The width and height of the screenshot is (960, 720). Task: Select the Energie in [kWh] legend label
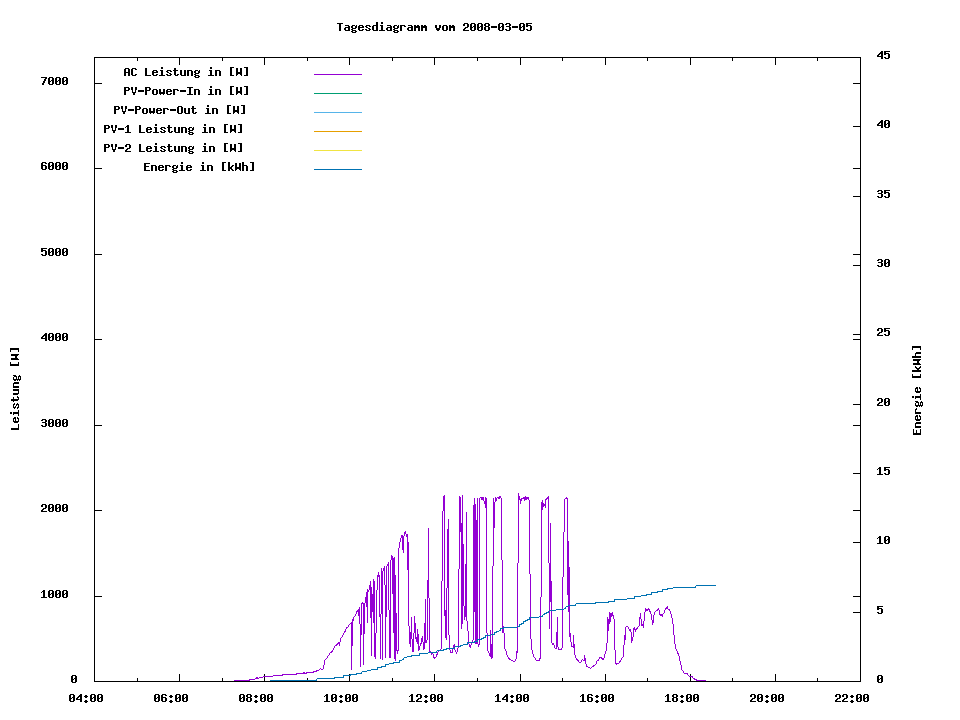tap(199, 167)
